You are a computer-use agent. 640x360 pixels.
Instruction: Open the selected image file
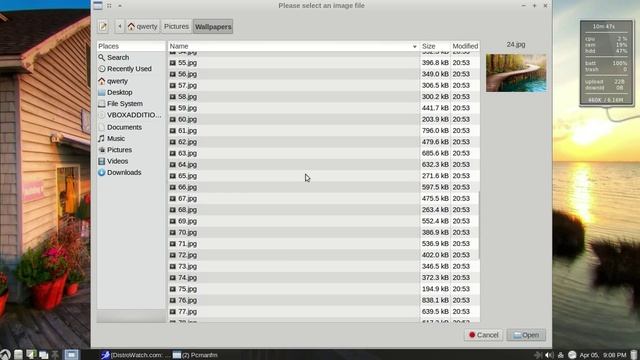point(526,335)
